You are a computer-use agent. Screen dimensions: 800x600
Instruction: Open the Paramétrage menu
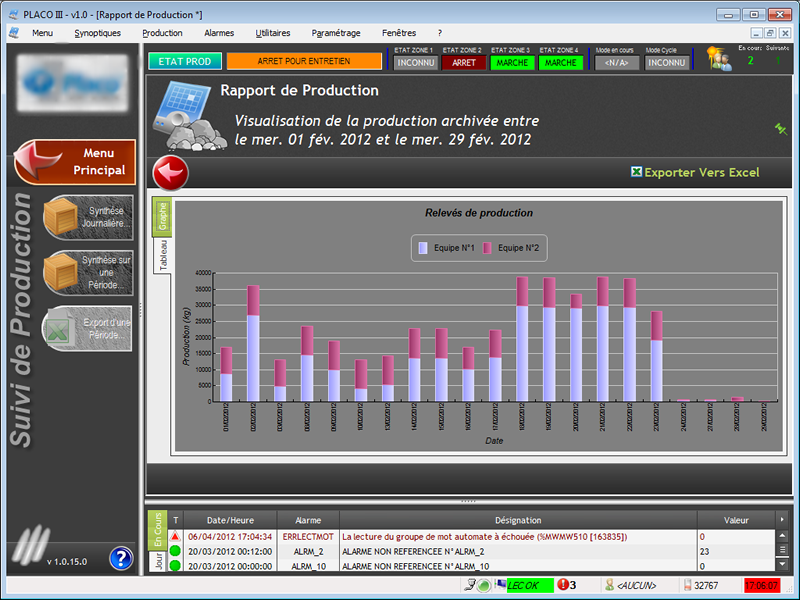coord(336,33)
